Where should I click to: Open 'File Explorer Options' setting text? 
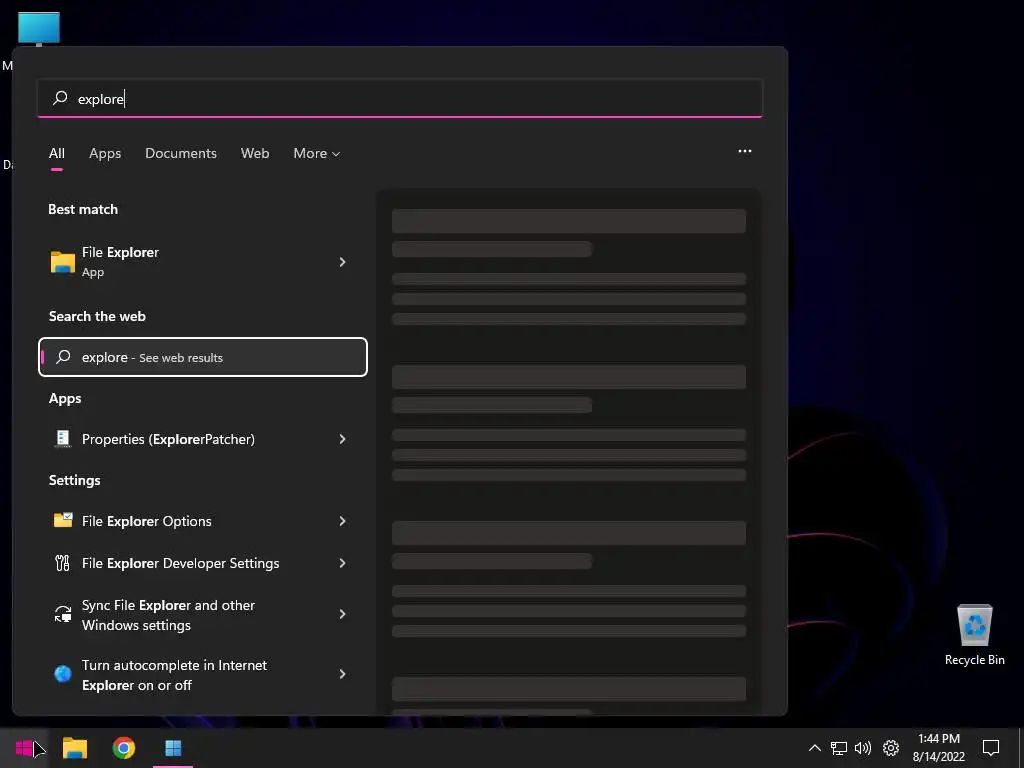tap(146, 521)
